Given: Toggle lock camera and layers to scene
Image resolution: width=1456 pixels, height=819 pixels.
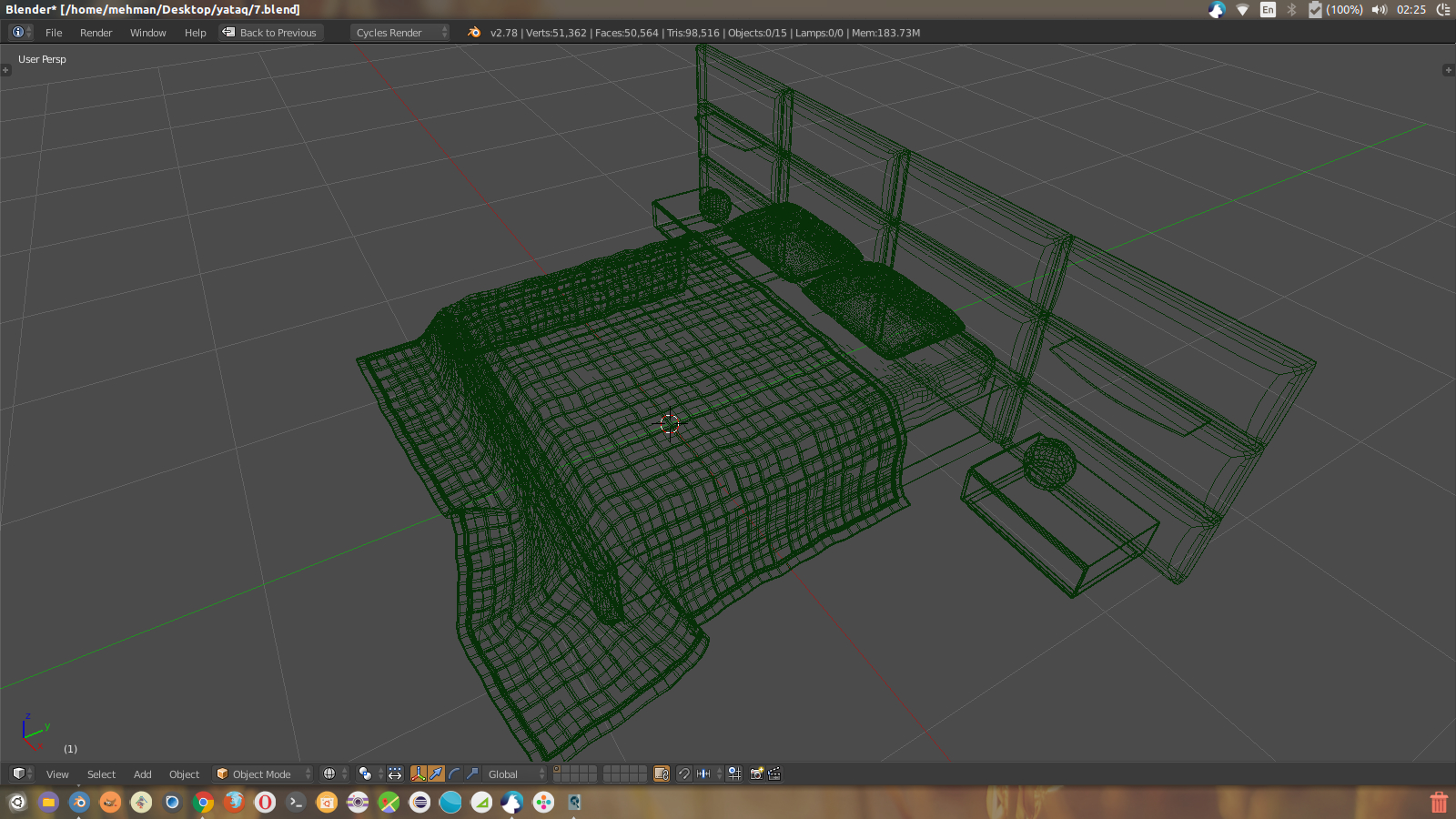Looking at the screenshot, I should tap(660, 773).
